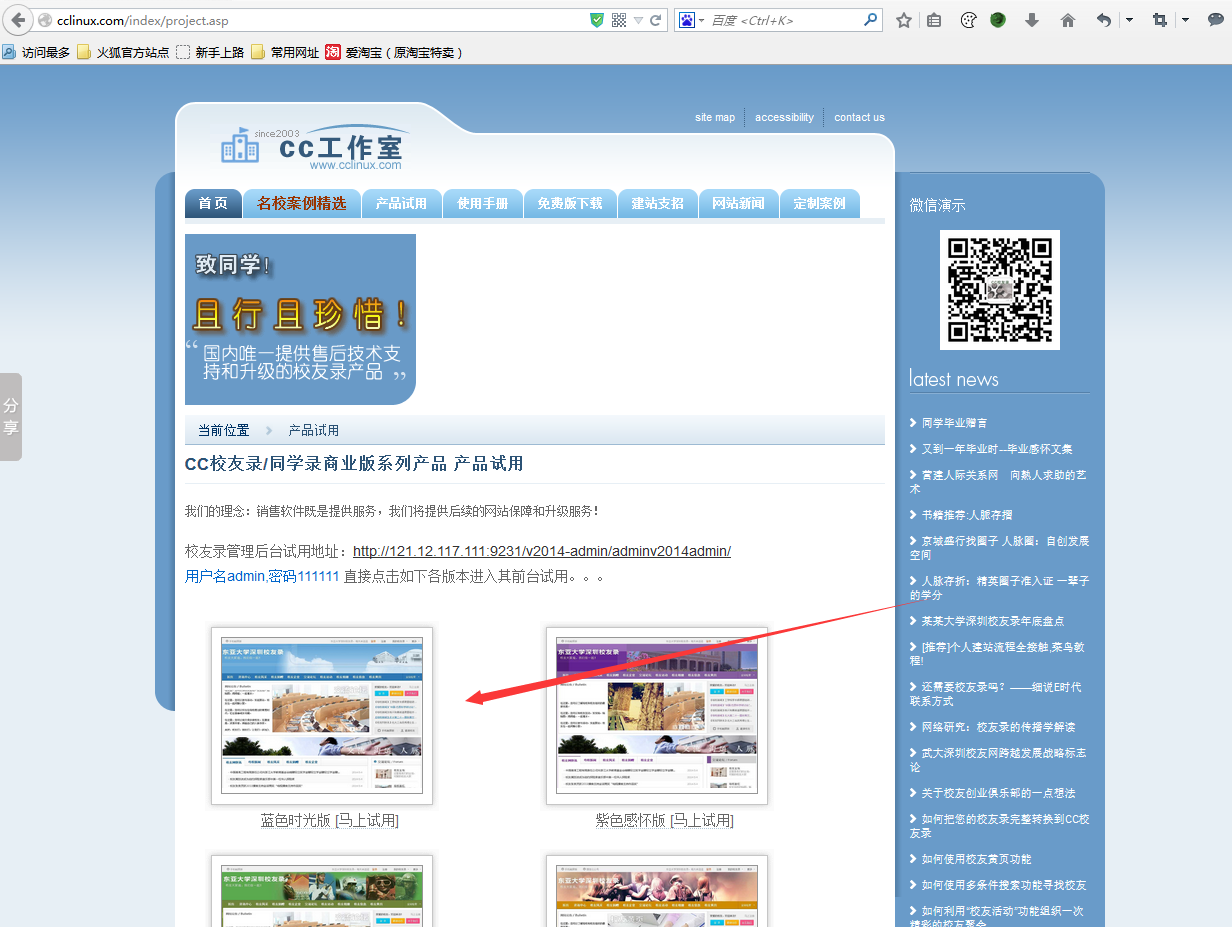Open news 某某大学深圳校友录年底盘点
Viewport: 1232px width, 927px height.
pos(993,621)
